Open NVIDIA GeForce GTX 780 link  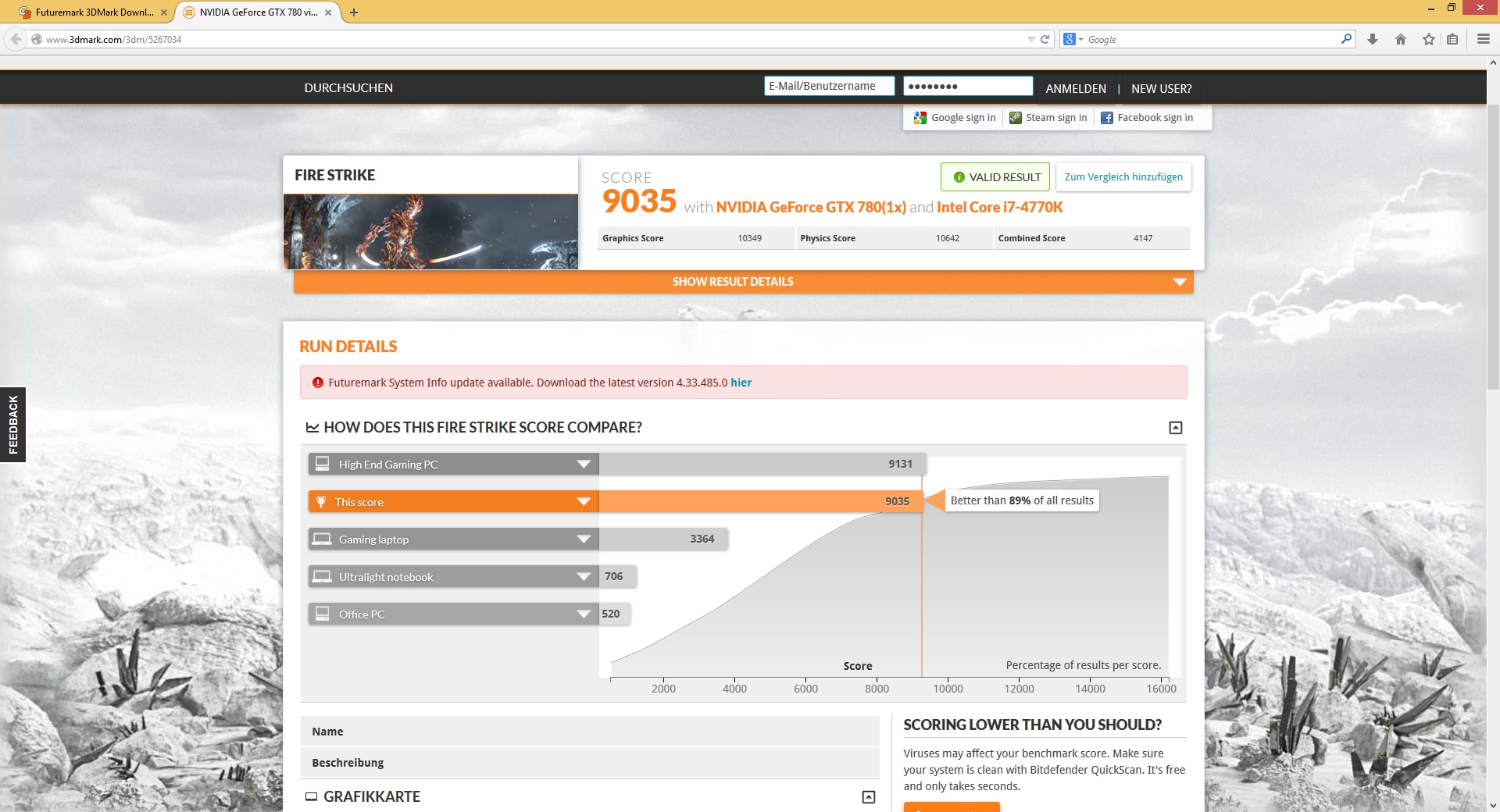click(x=811, y=207)
